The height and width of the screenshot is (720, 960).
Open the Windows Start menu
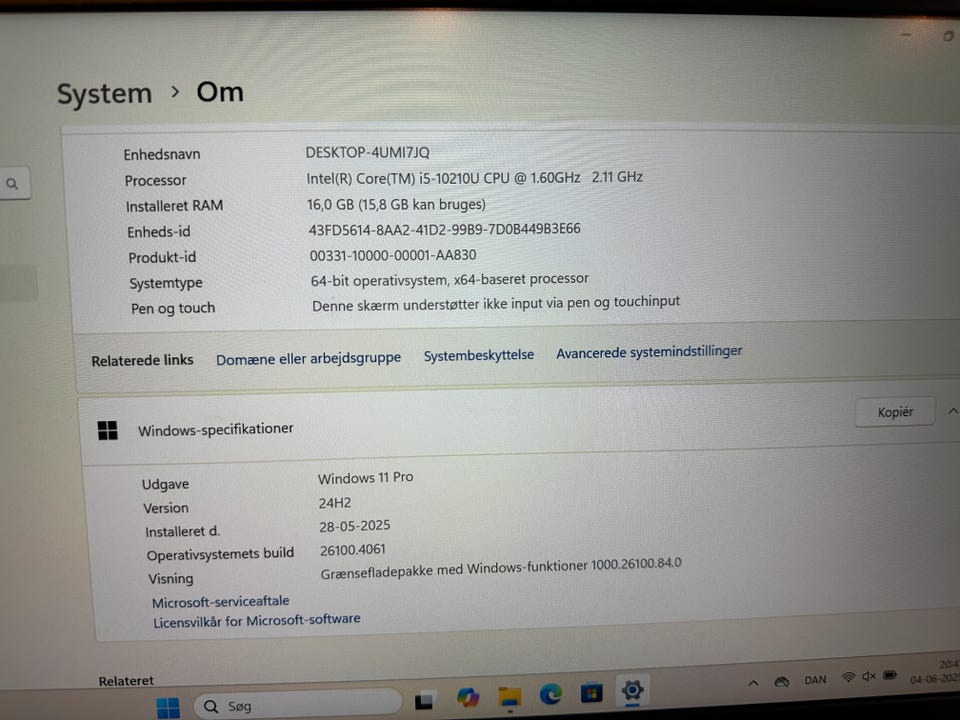[x=168, y=708]
